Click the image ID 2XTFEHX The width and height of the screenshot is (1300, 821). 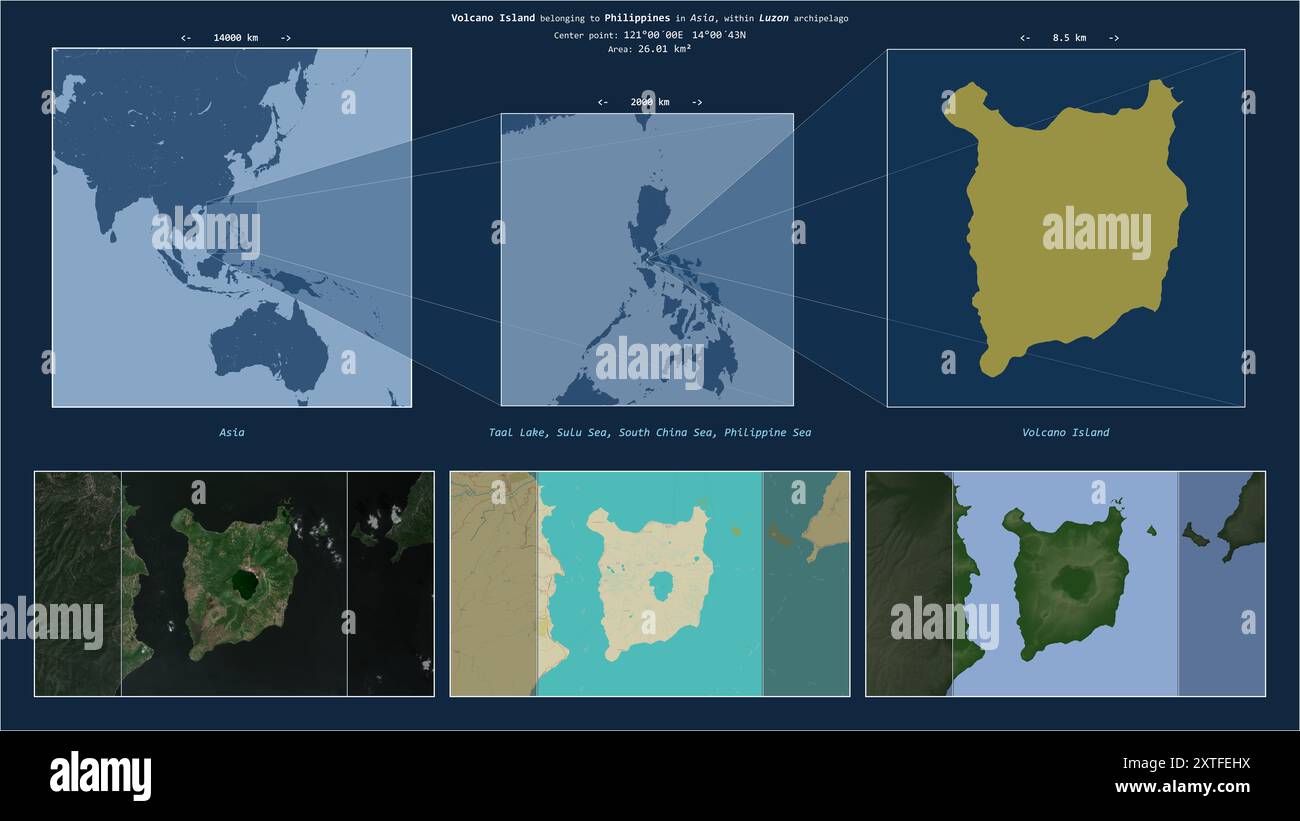coord(1194,763)
